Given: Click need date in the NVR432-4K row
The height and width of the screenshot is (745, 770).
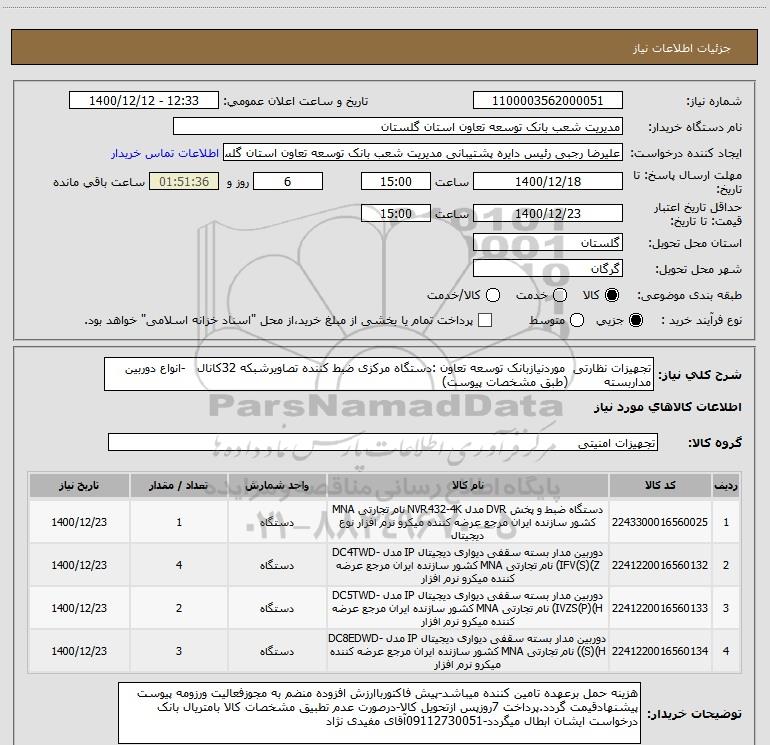Looking at the screenshot, I should 79,522.
